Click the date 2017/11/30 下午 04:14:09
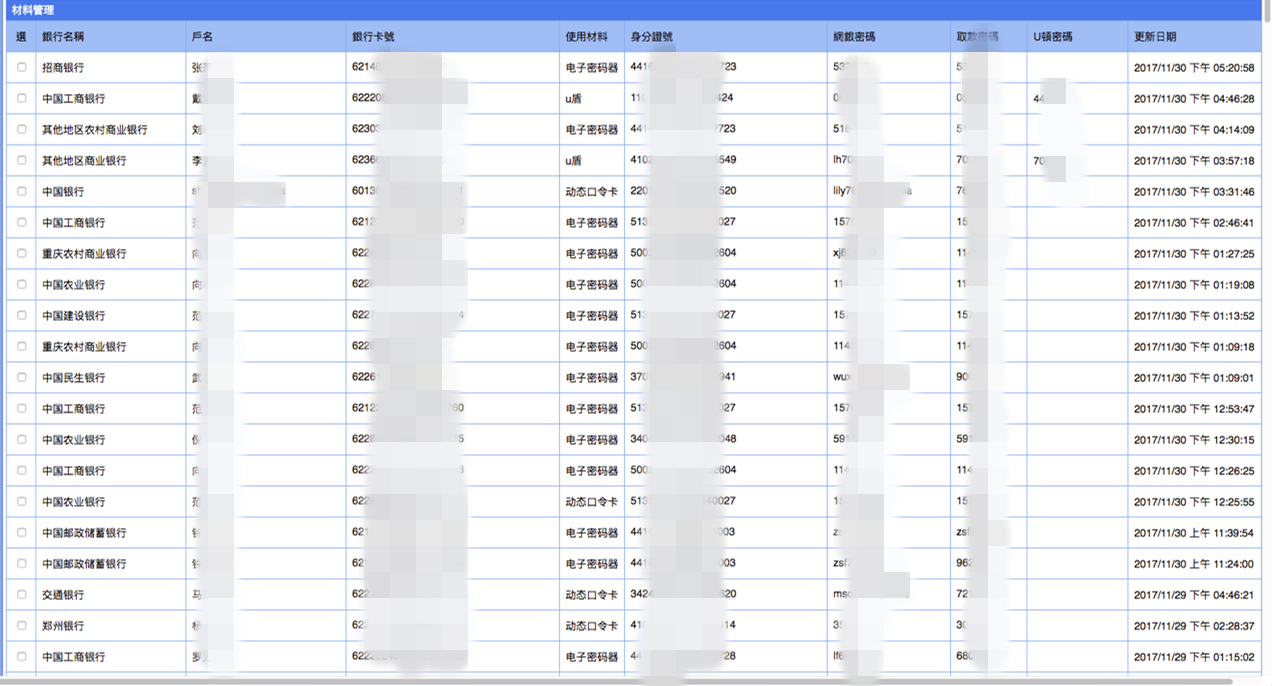This screenshot has width=1272, height=686. [x=1194, y=130]
